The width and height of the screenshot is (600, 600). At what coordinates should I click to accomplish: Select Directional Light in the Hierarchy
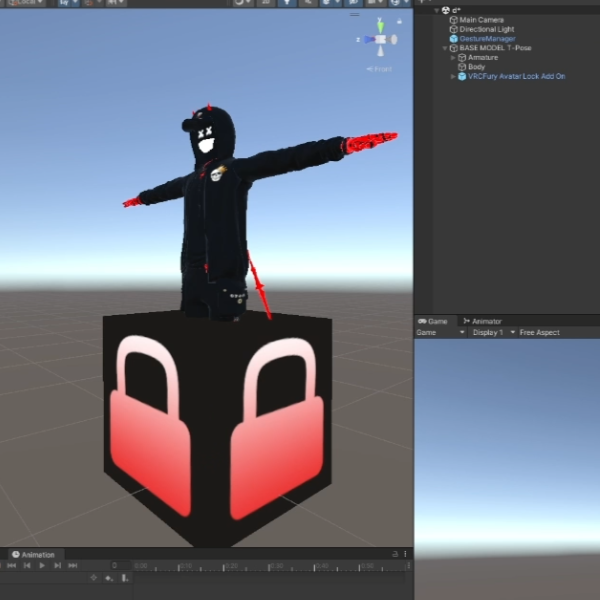(486, 29)
